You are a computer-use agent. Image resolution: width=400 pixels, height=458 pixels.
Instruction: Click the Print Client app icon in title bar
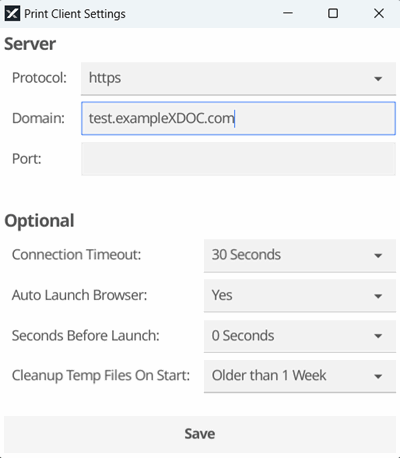point(12,14)
